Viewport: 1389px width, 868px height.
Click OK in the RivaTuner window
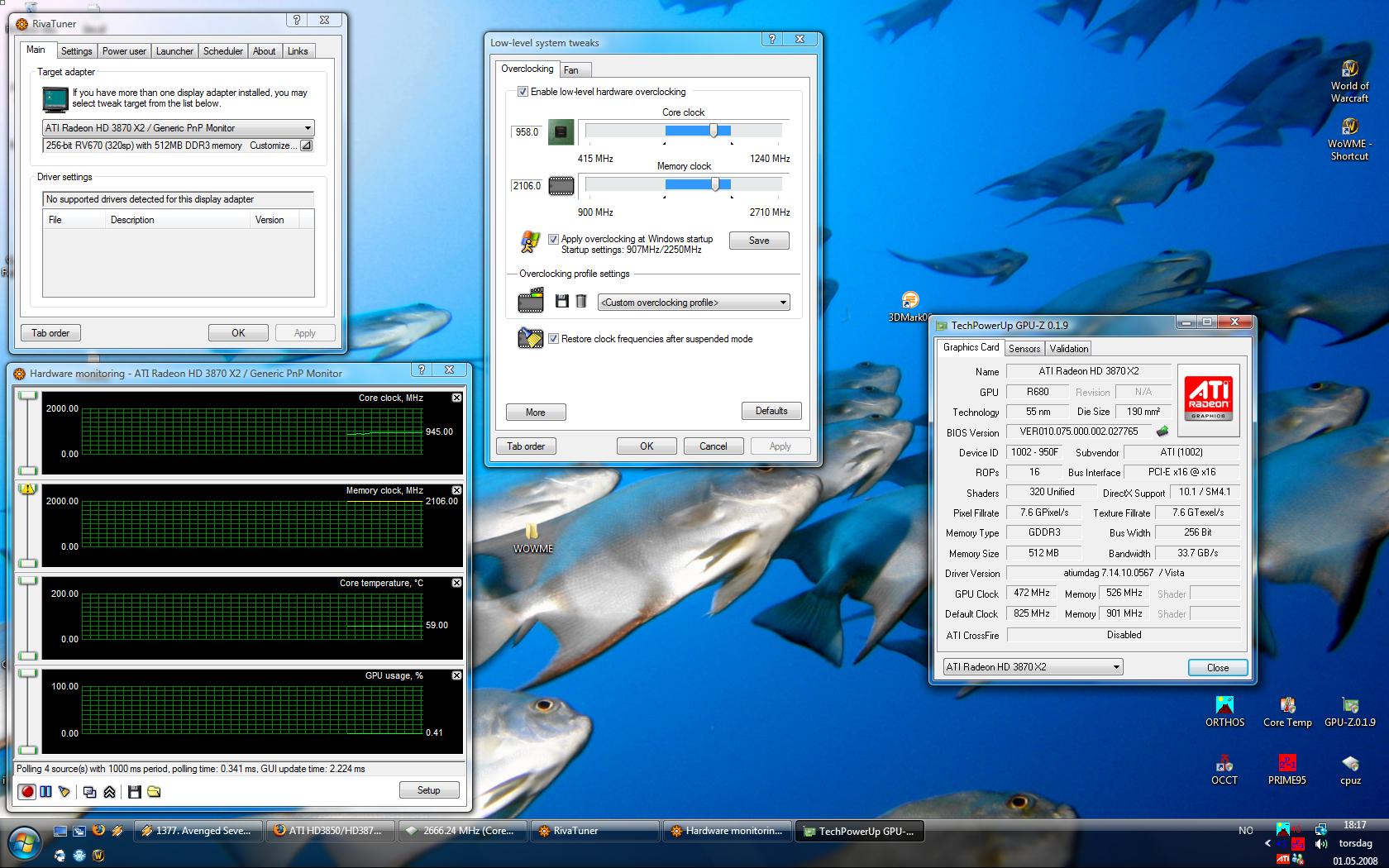tap(238, 333)
